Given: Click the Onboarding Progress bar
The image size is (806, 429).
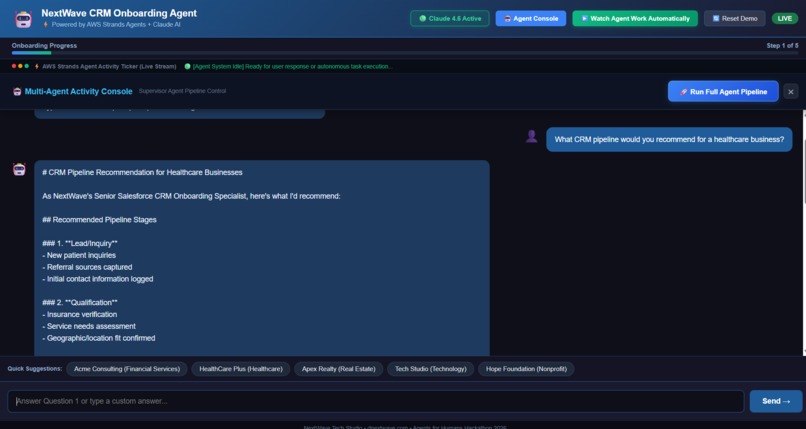Looking at the screenshot, I should coord(405,53).
